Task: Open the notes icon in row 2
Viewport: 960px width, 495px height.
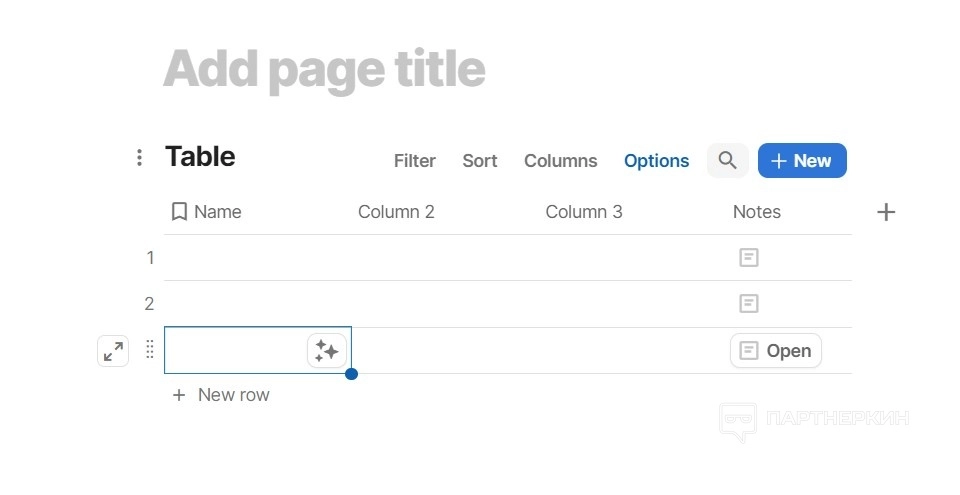Action: pyautogui.click(x=749, y=303)
